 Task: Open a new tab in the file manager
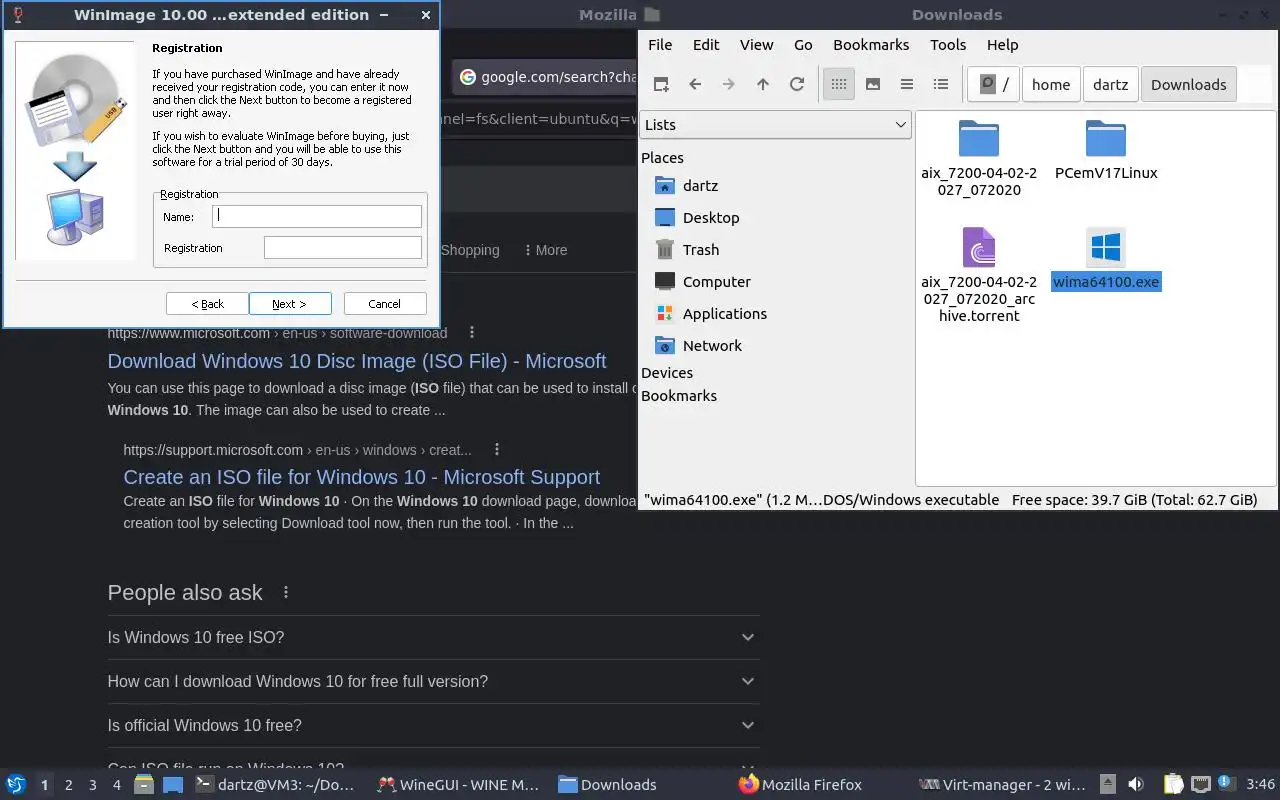(661, 84)
